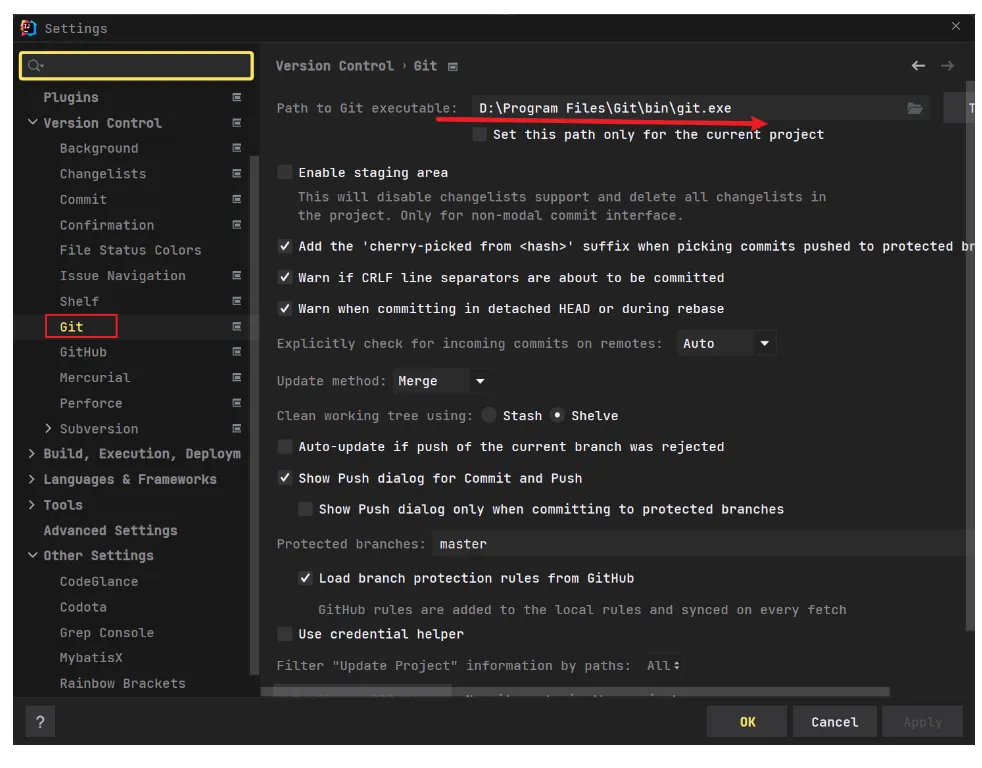This screenshot has height=768, width=982.
Task: Open the incoming commits check dropdown set to Auto
Action: tap(726, 343)
